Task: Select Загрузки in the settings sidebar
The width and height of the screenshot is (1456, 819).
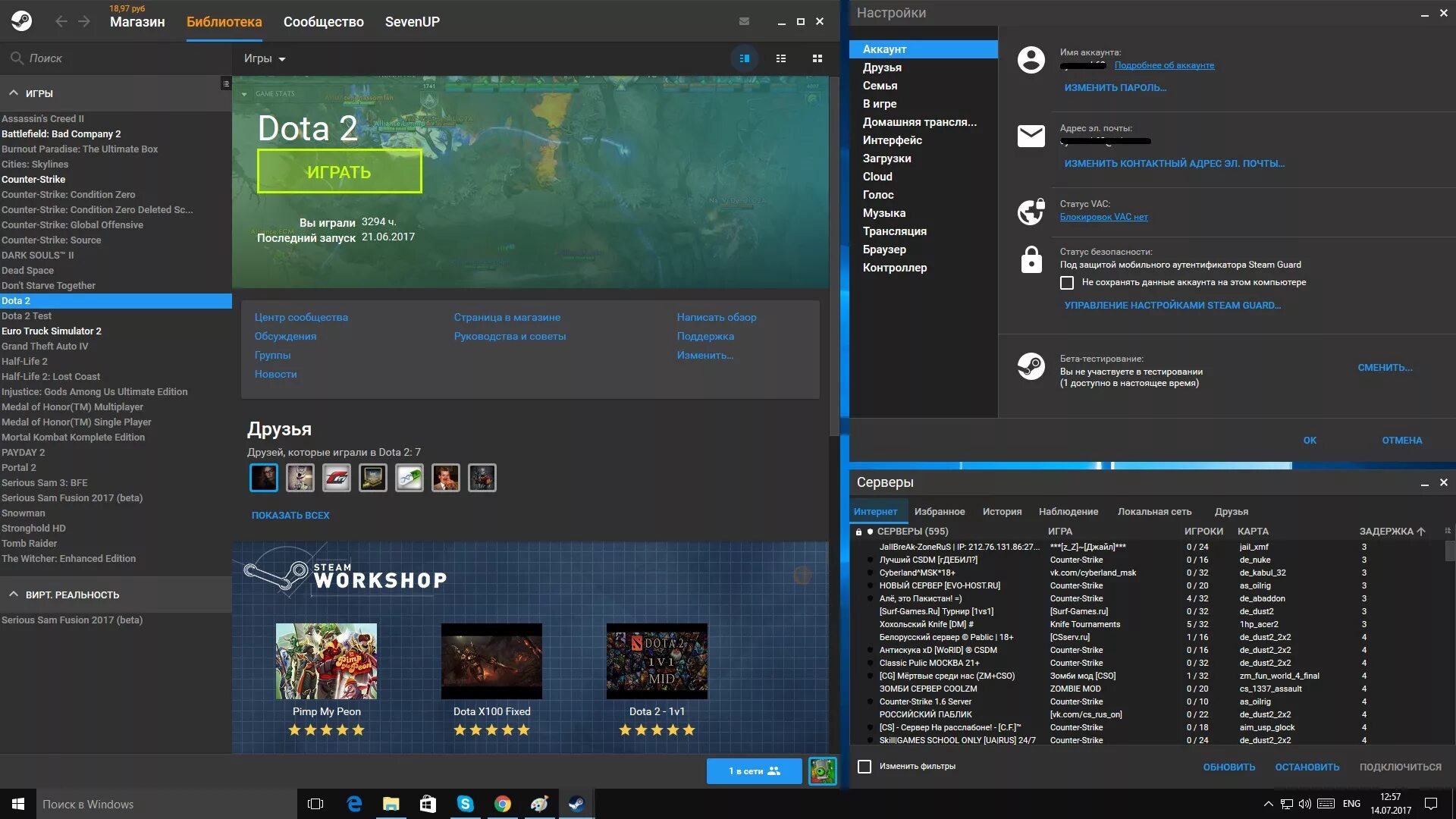Action: (x=886, y=158)
